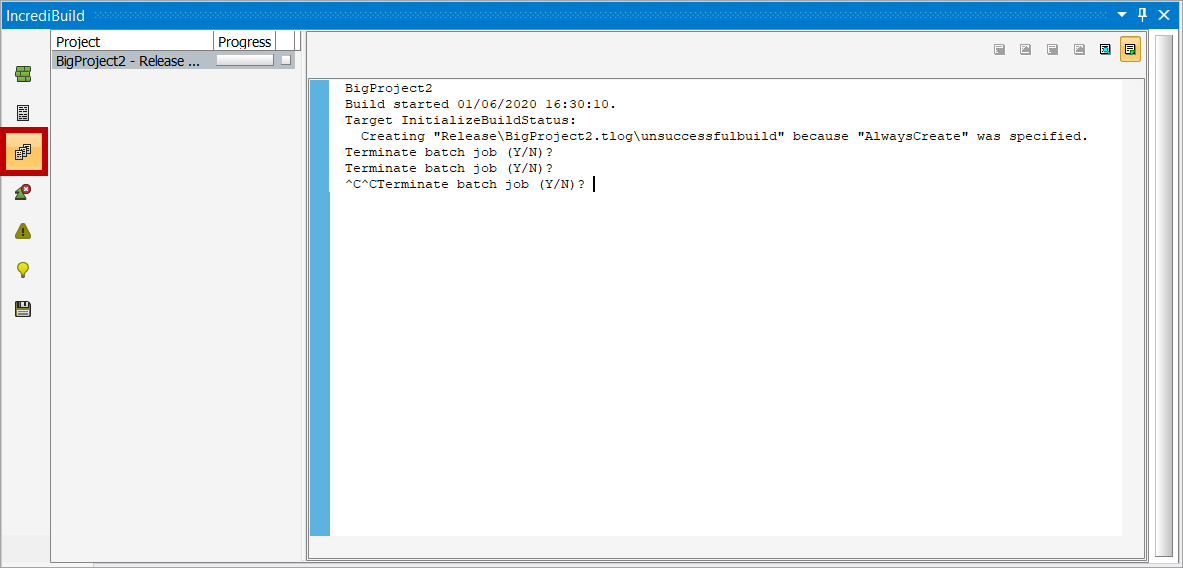Click the magnifier find icon in output toolbar
Viewport: 1183px width, 568px height.
pos(1106,49)
